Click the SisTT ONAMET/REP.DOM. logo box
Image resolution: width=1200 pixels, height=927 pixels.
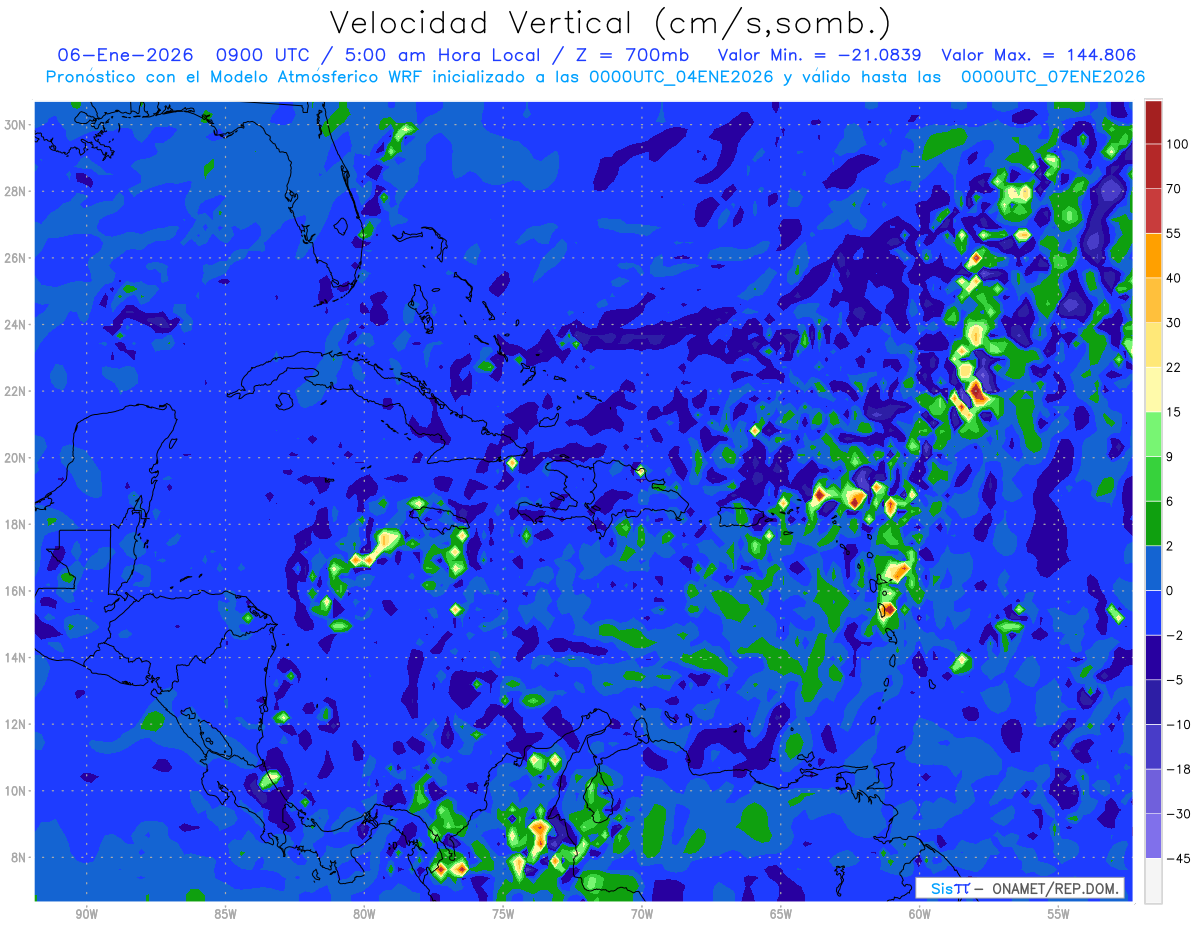click(x=1020, y=889)
